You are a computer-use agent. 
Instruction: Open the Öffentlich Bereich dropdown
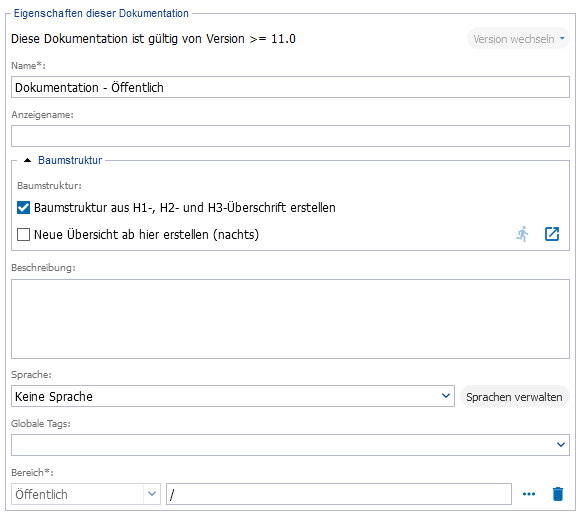pyautogui.click(x=86, y=494)
